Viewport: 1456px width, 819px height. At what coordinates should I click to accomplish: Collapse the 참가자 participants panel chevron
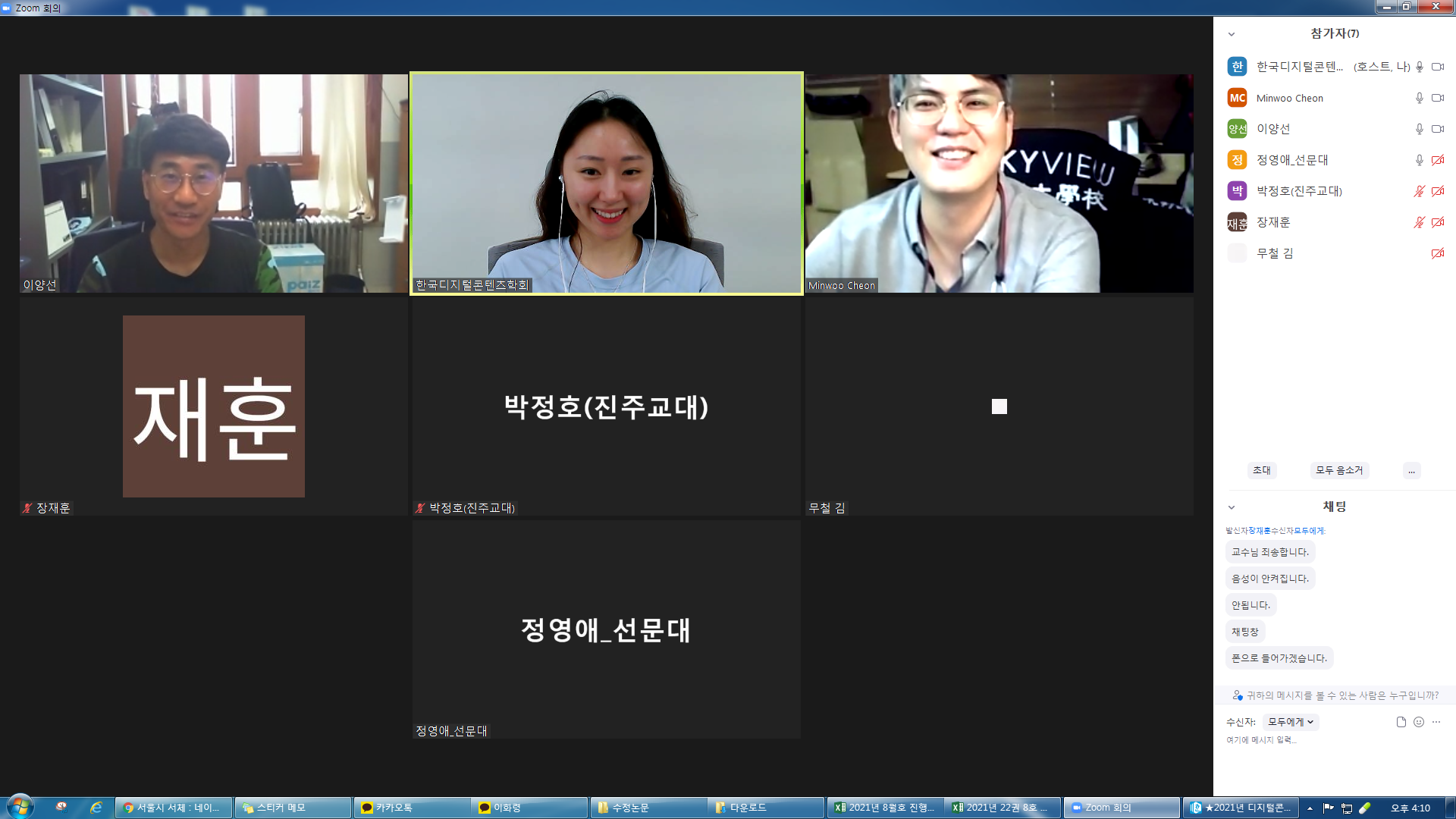1232,34
